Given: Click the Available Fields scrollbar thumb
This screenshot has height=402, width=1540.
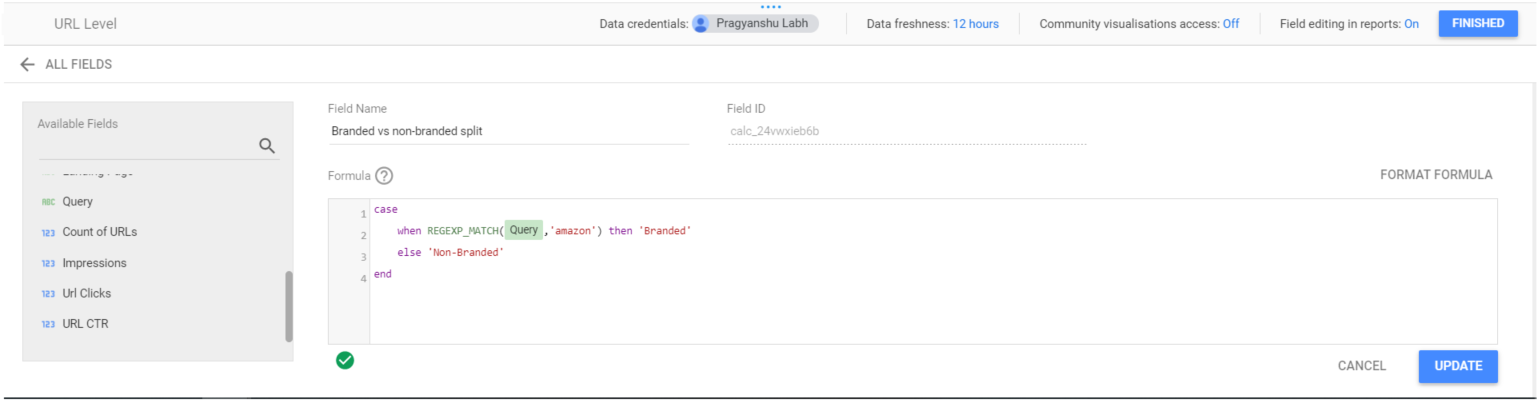Looking at the screenshot, I should pos(289,306).
